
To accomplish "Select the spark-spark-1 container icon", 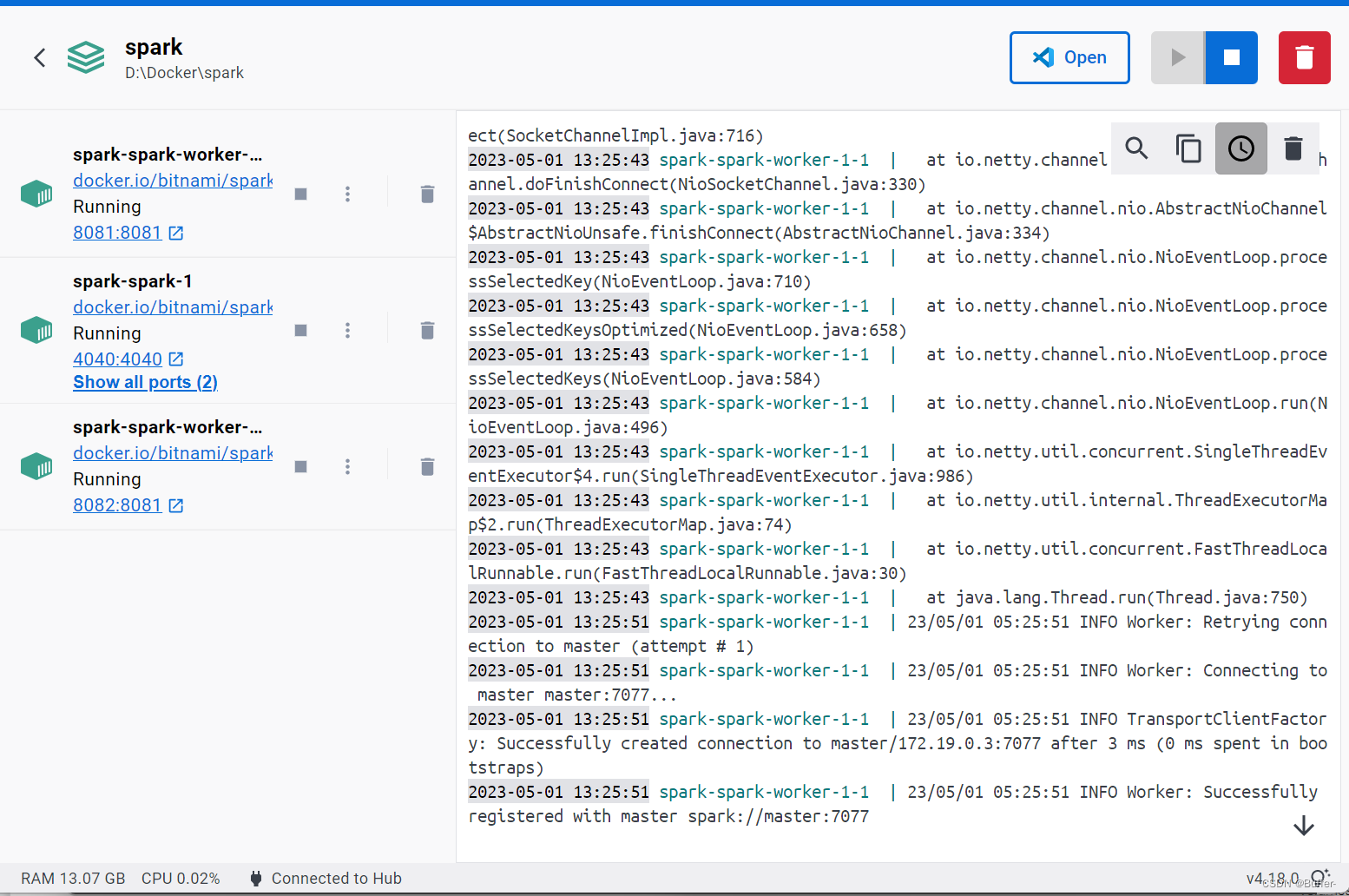I will 36,330.
